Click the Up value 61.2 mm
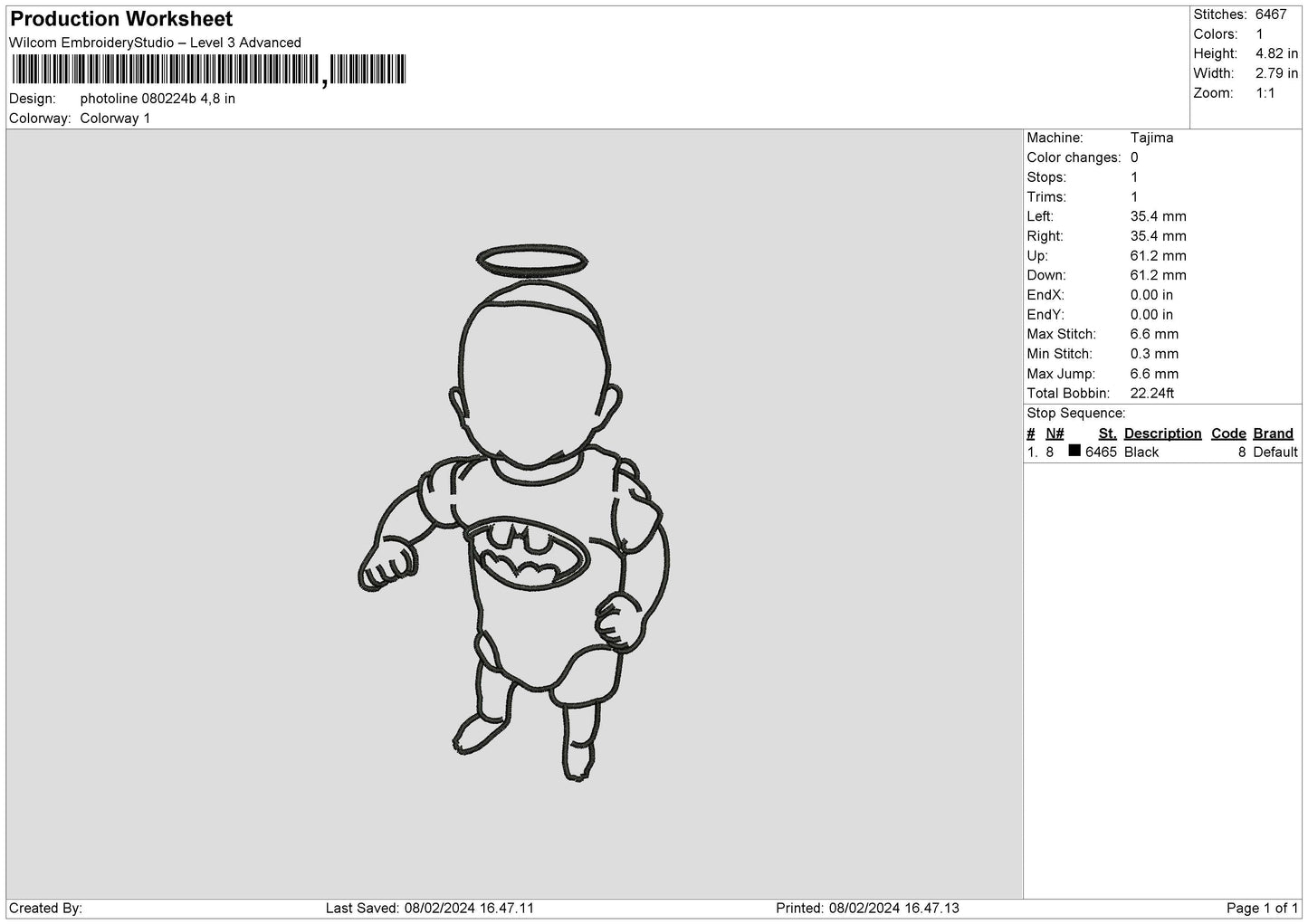 click(x=1158, y=256)
